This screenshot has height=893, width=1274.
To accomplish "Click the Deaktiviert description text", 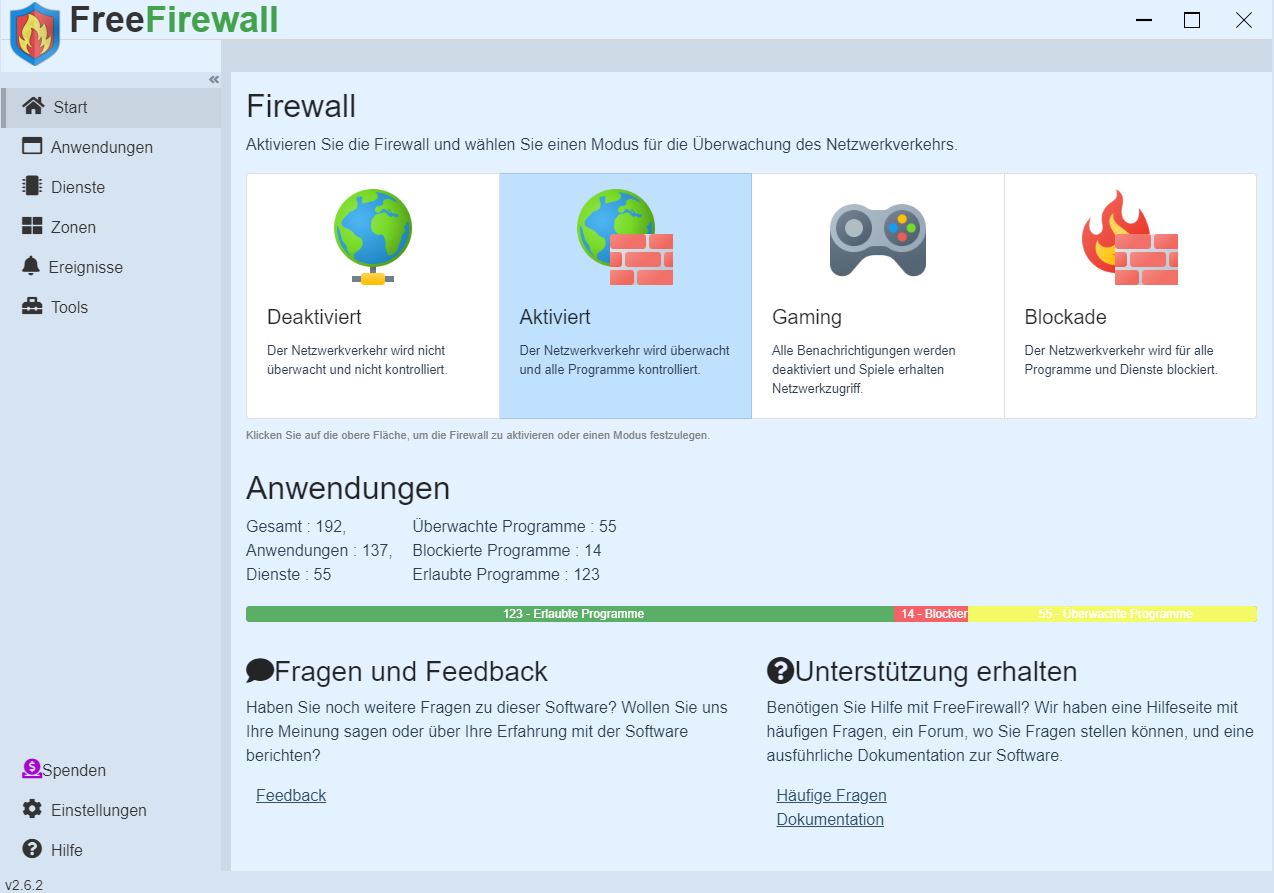I will point(357,360).
